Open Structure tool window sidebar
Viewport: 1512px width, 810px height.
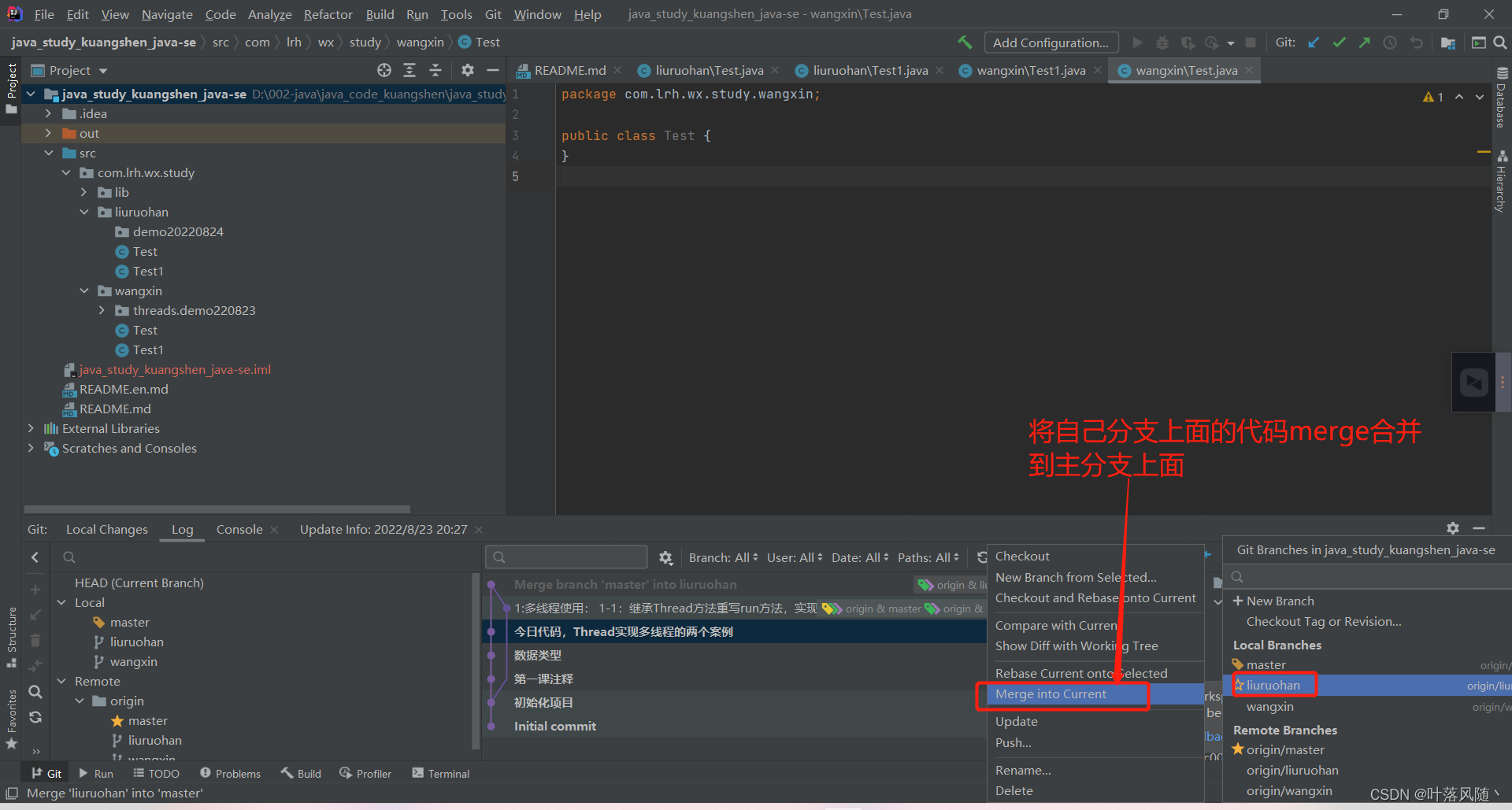[x=12, y=638]
